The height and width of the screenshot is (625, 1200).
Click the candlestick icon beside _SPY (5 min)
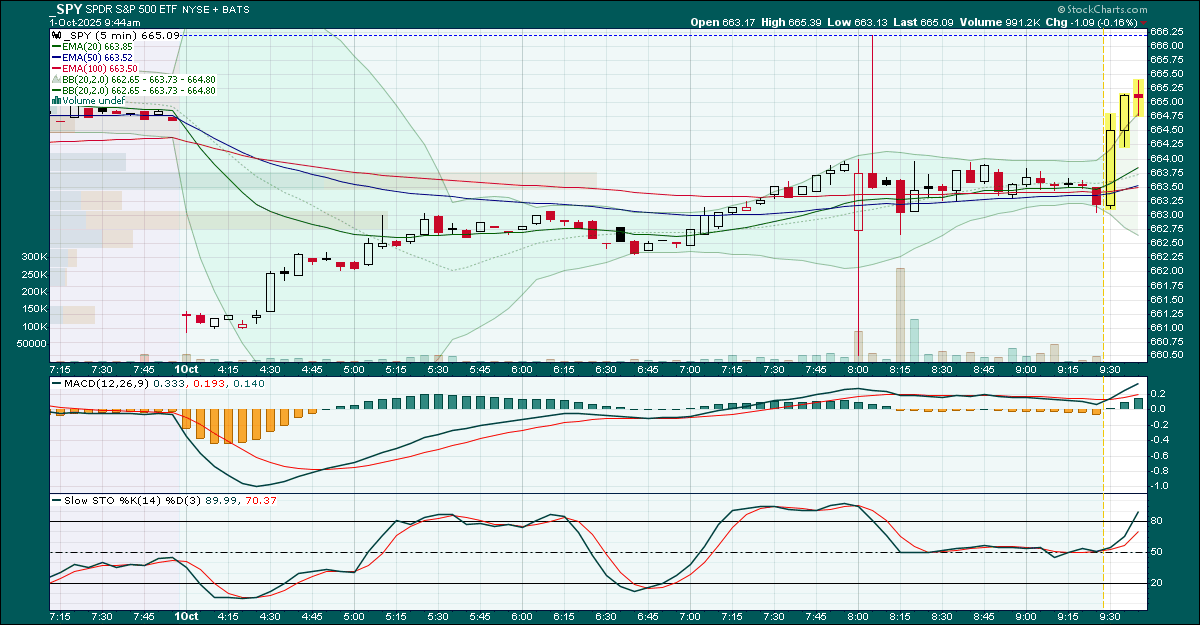pyautogui.click(x=55, y=35)
